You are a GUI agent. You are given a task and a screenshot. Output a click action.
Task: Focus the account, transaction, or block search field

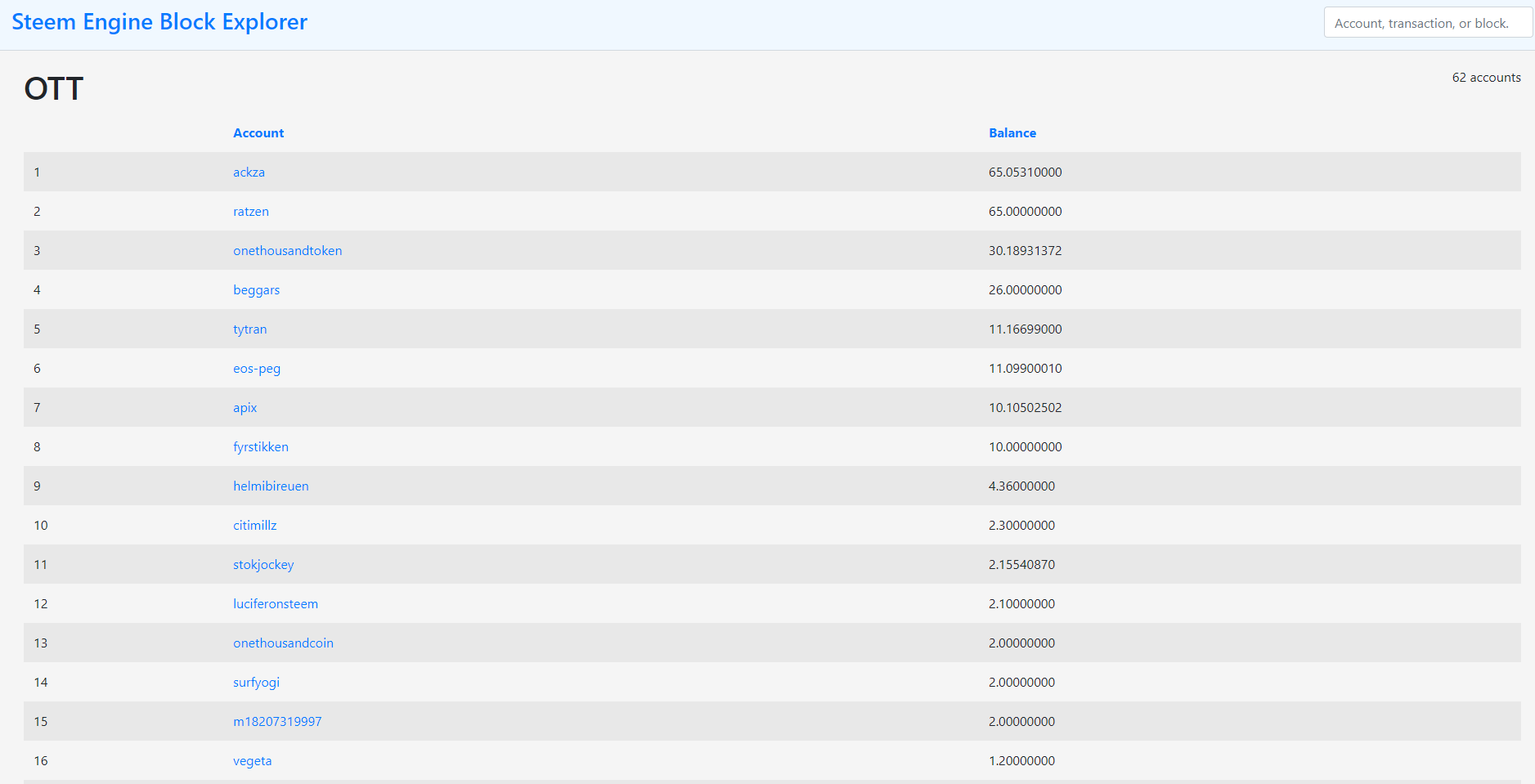[x=1428, y=23]
